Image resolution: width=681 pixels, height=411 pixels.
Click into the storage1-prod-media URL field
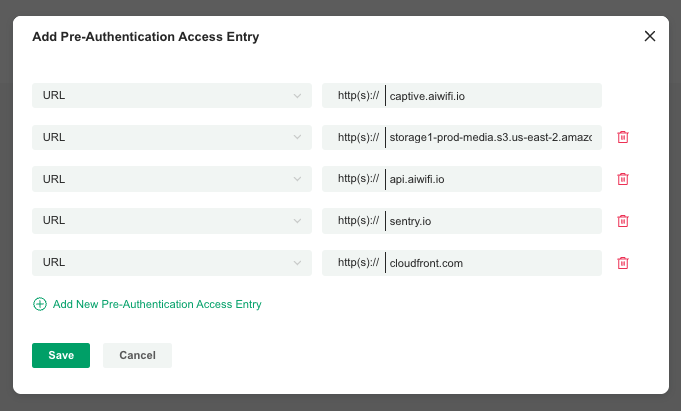point(493,137)
